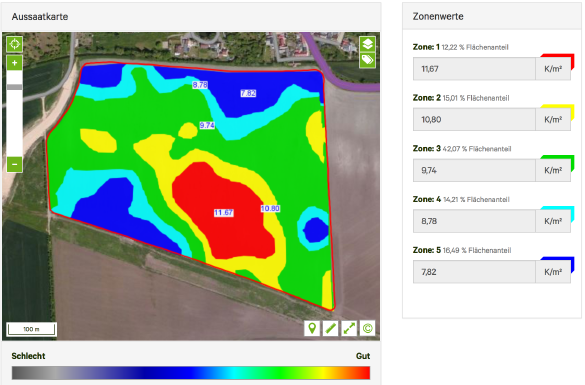Image resolution: width=585 pixels, height=385 pixels.
Task: Edit Zone 4 value field 8,78
Action: [x=474, y=221]
